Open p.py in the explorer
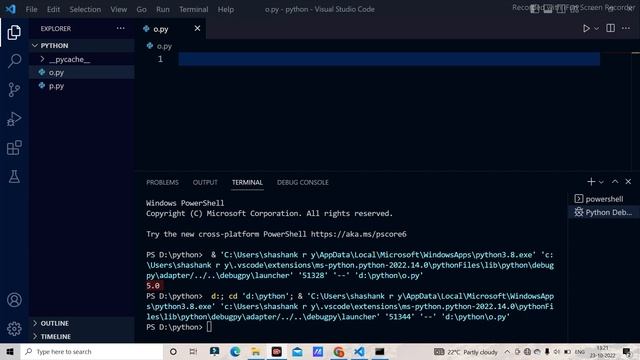The image size is (640, 360). point(82,86)
